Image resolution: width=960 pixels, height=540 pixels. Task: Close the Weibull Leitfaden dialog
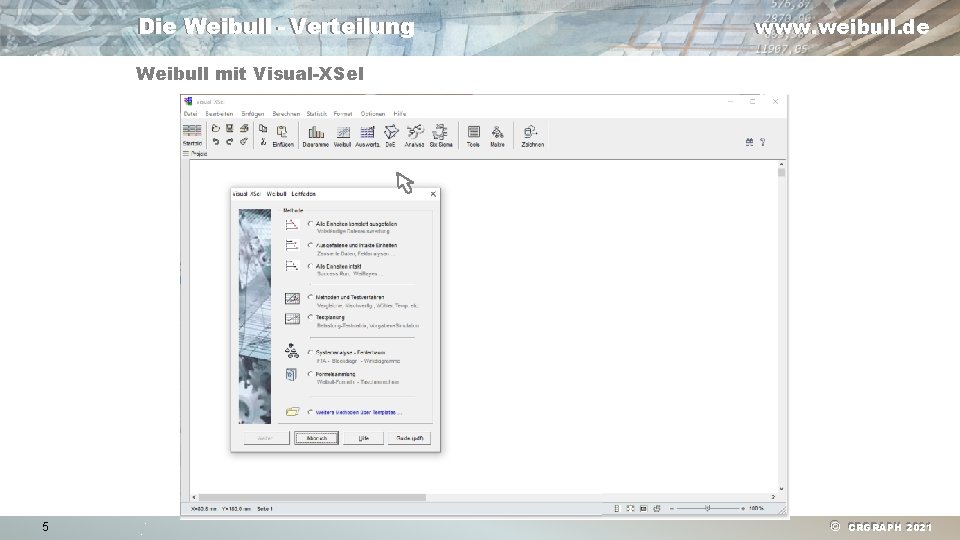click(x=433, y=194)
